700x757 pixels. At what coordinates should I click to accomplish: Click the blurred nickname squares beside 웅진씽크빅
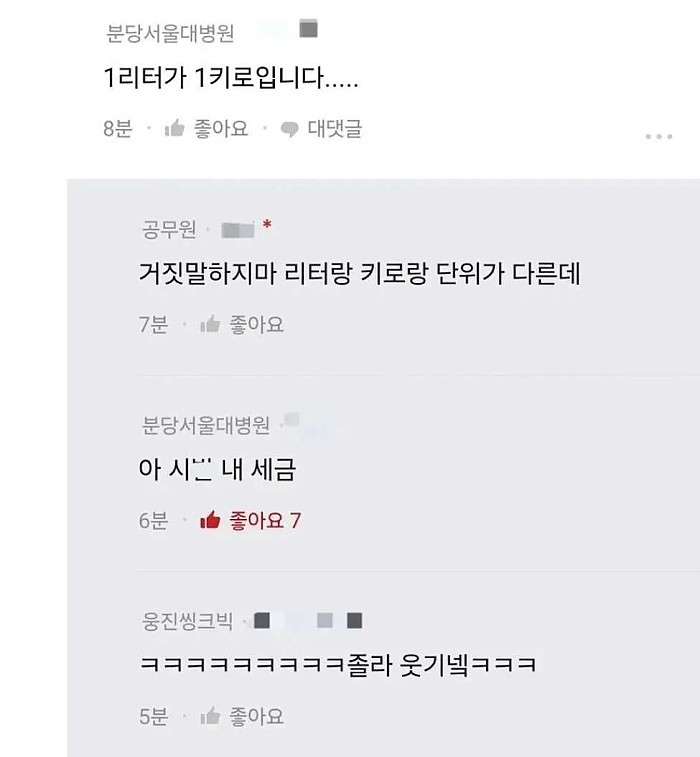[x=308, y=620]
